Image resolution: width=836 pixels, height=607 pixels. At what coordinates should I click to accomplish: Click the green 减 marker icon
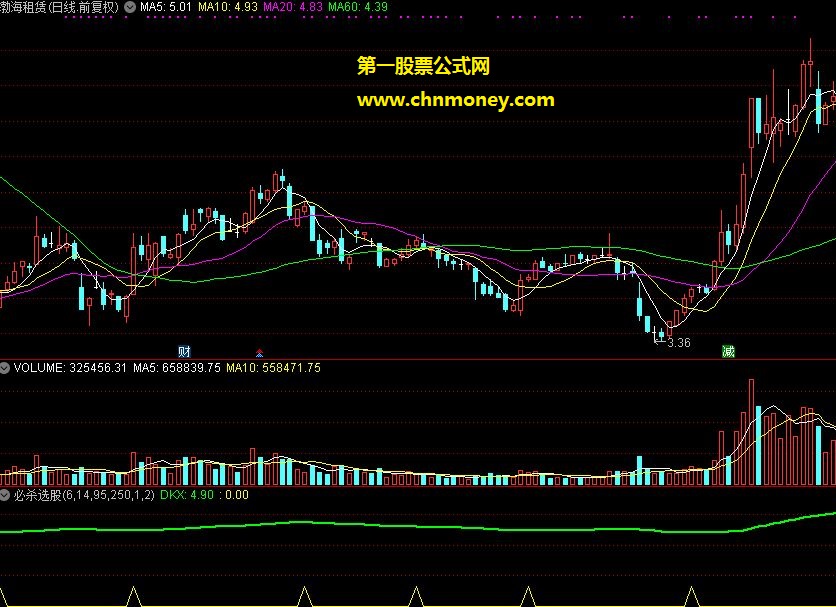pyautogui.click(x=728, y=352)
